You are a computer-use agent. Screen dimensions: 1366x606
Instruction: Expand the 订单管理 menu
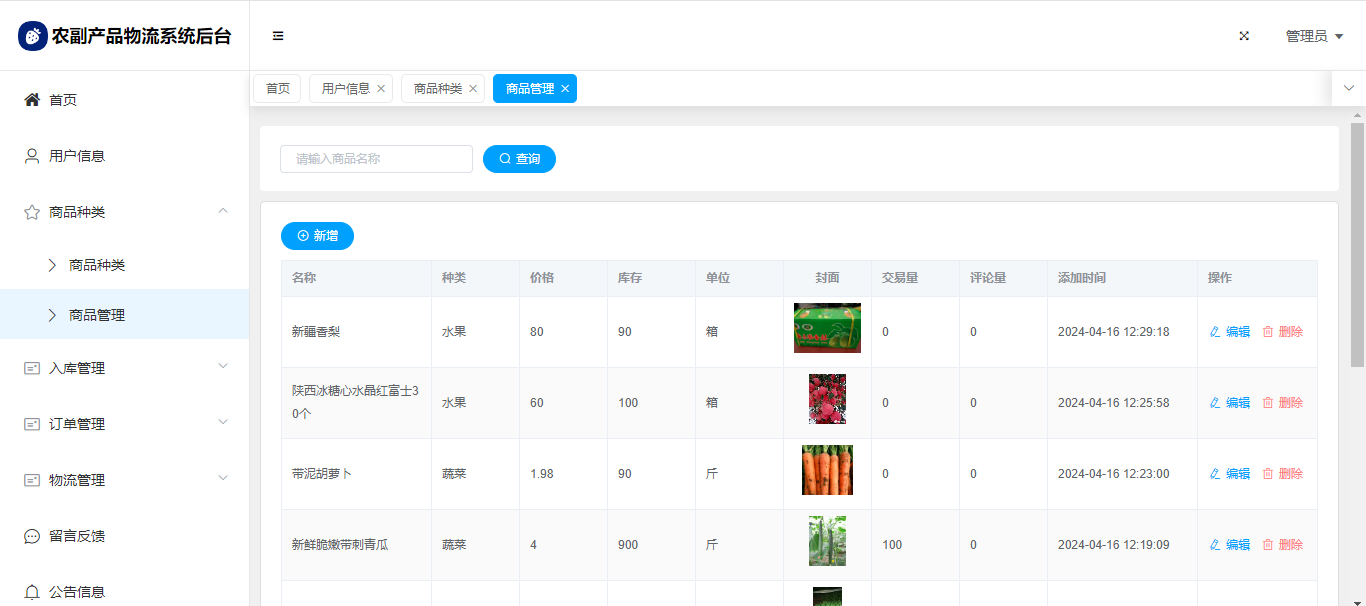(223, 423)
